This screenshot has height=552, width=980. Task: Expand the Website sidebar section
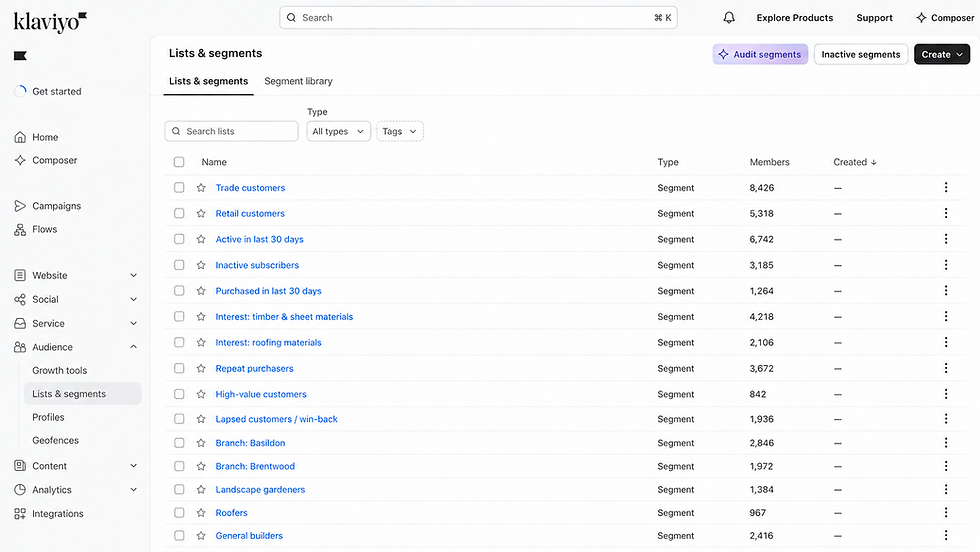[x=133, y=275]
